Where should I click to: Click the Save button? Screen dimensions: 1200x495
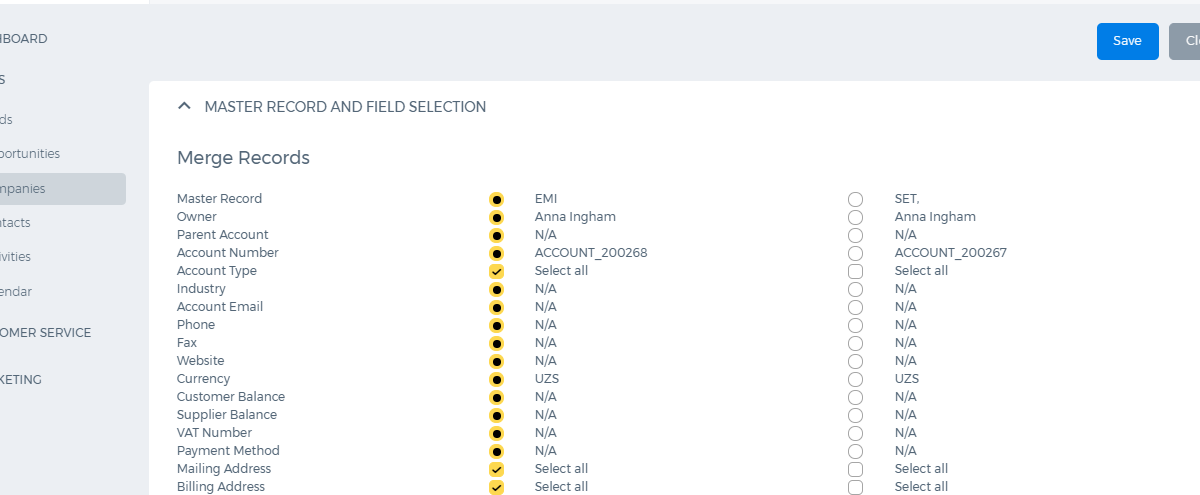[x=1127, y=41]
